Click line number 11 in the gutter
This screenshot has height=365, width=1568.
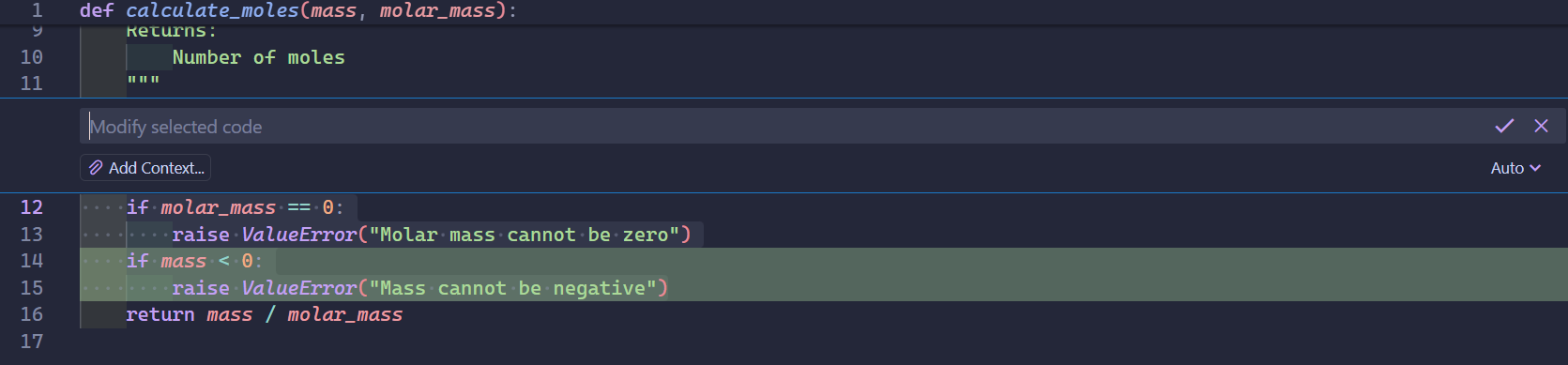[32, 84]
